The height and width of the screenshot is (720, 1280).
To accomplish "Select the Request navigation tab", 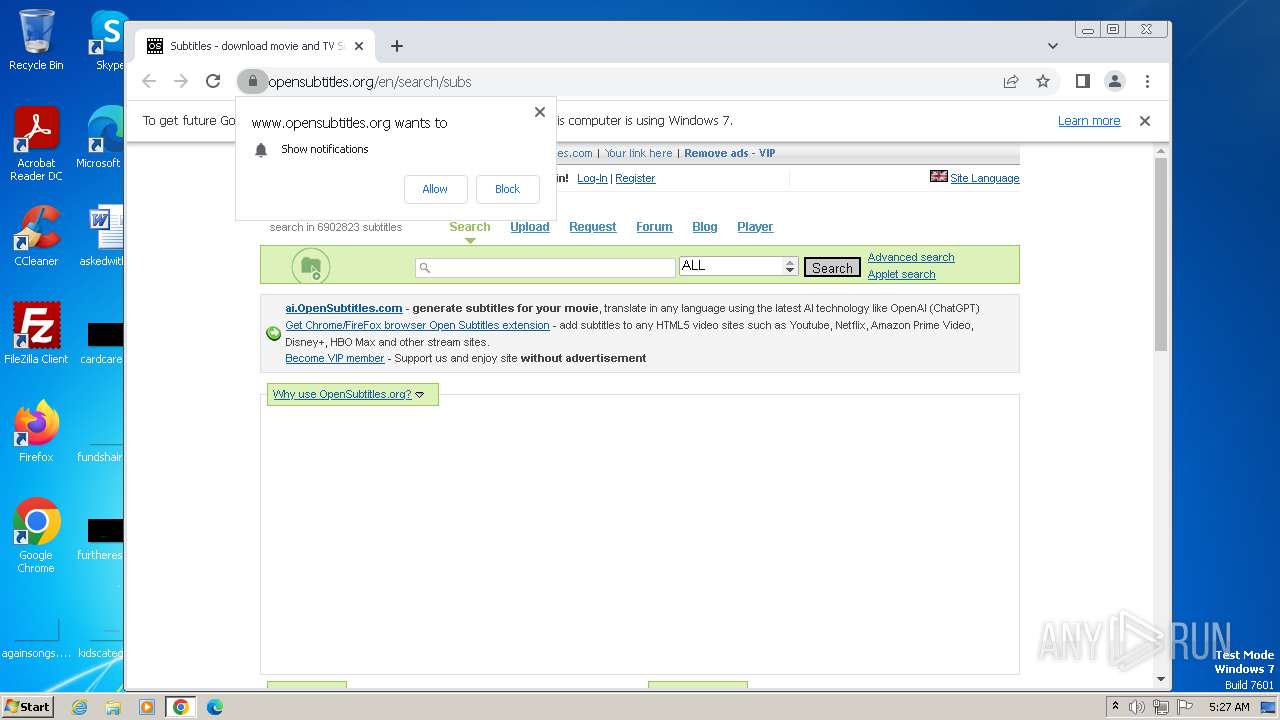I will coord(593,227).
